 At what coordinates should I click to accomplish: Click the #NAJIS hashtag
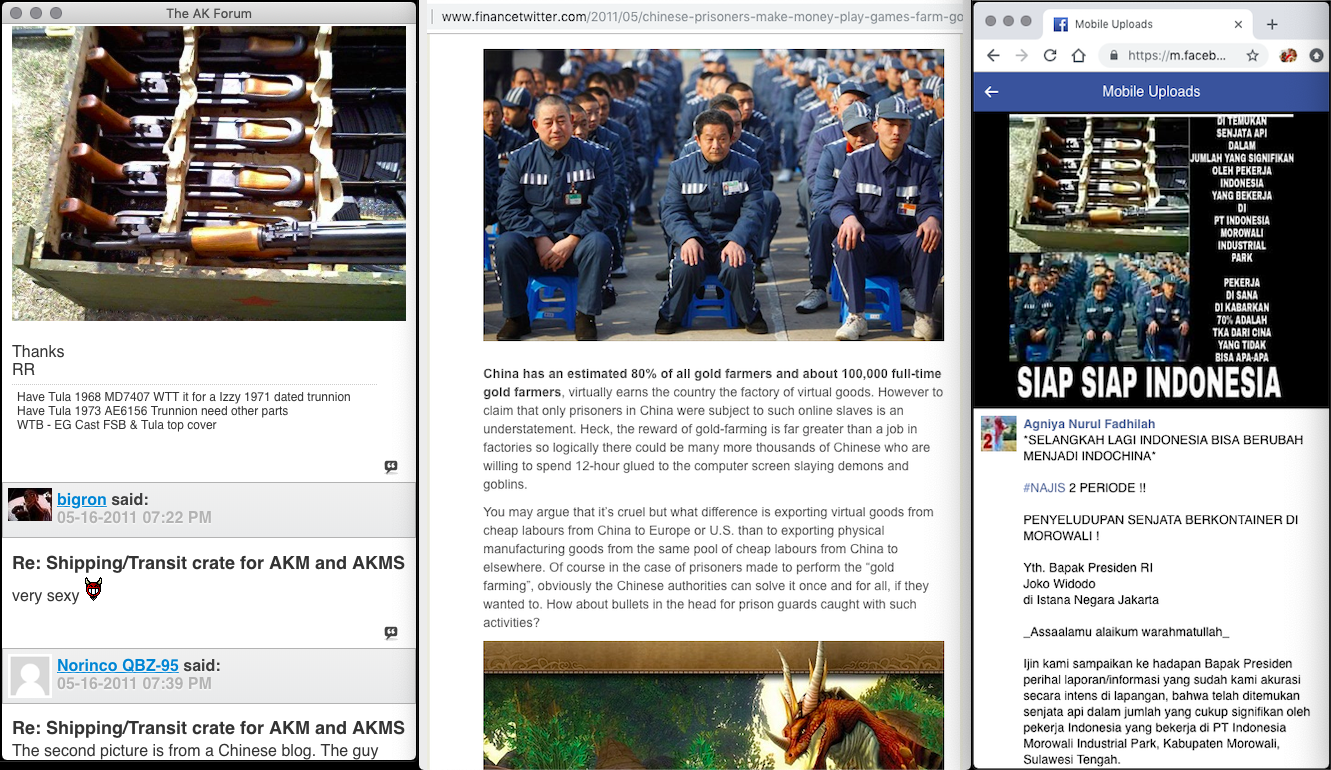pyautogui.click(x=1042, y=488)
